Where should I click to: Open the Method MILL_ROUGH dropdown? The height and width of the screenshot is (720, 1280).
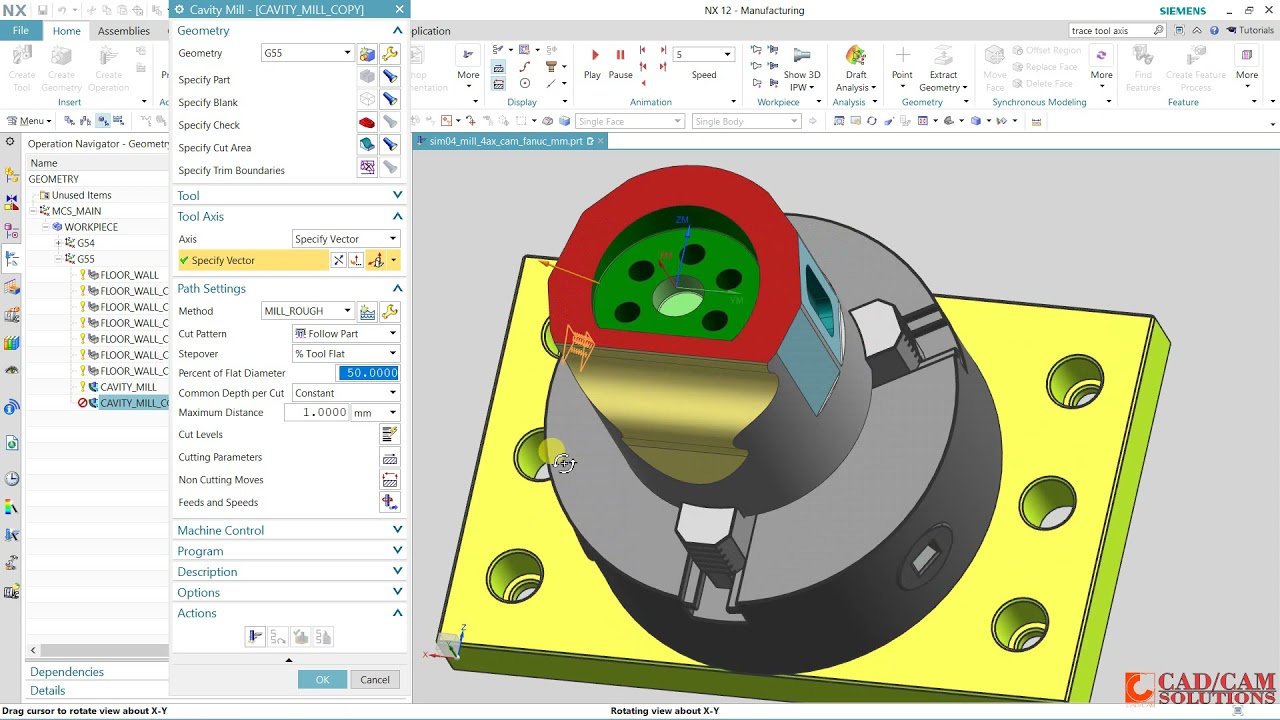coord(347,311)
